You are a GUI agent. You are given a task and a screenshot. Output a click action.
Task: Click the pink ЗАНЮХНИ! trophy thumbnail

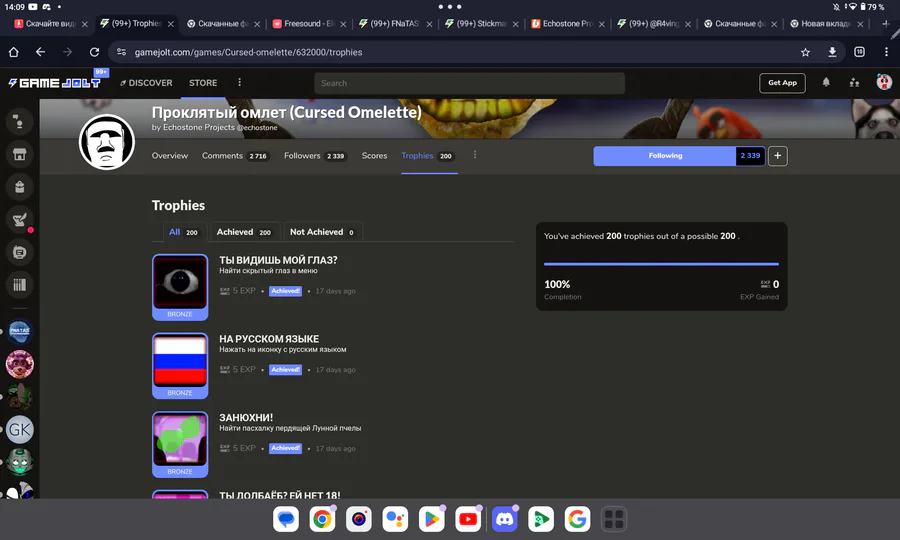[180, 440]
